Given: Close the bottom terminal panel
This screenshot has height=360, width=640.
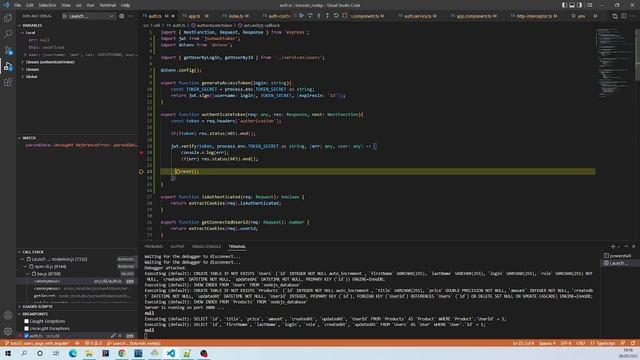Looking at the screenshot, I should [x=633, y=247].
